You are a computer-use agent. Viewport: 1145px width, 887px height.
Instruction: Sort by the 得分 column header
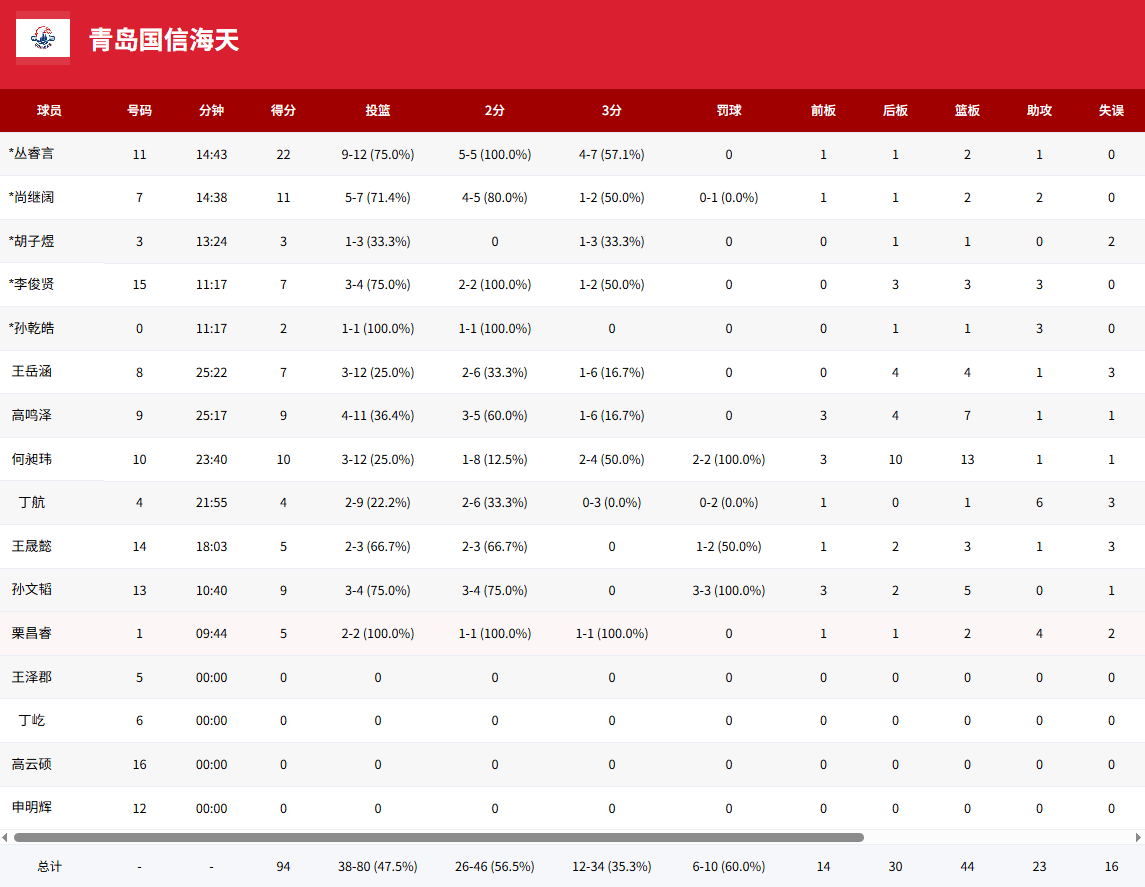pyautogui.click(x=283, y=111)
